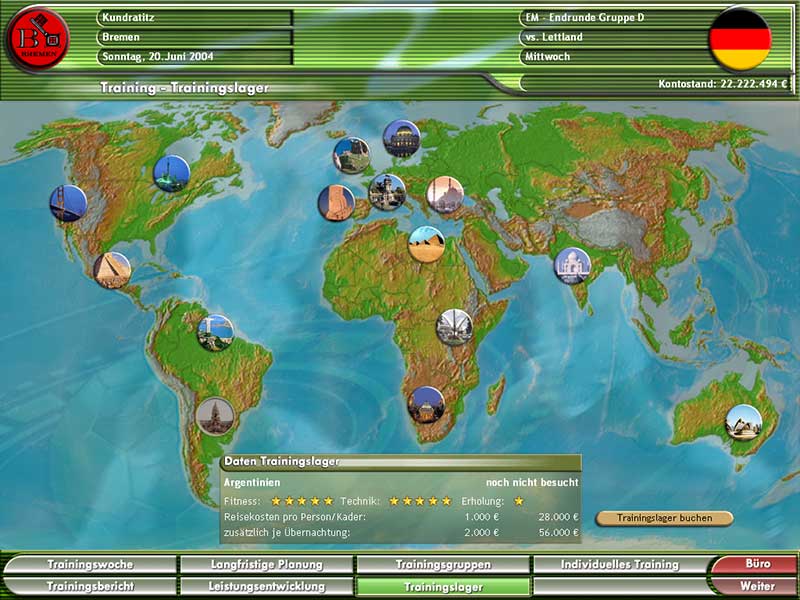Select the Egypt pyramids training camp
Screen dimensions: 800x600
[426, 244]
